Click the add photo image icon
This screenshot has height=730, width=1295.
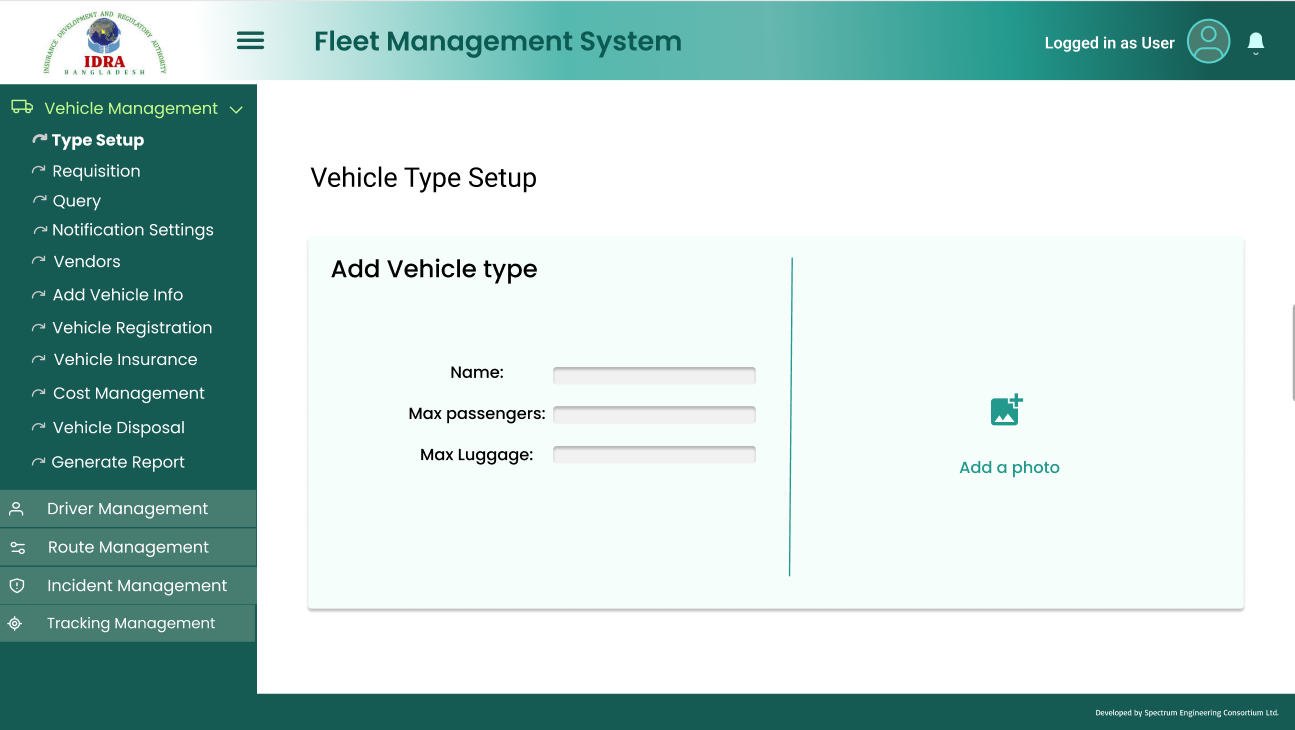pos(1007,410)
